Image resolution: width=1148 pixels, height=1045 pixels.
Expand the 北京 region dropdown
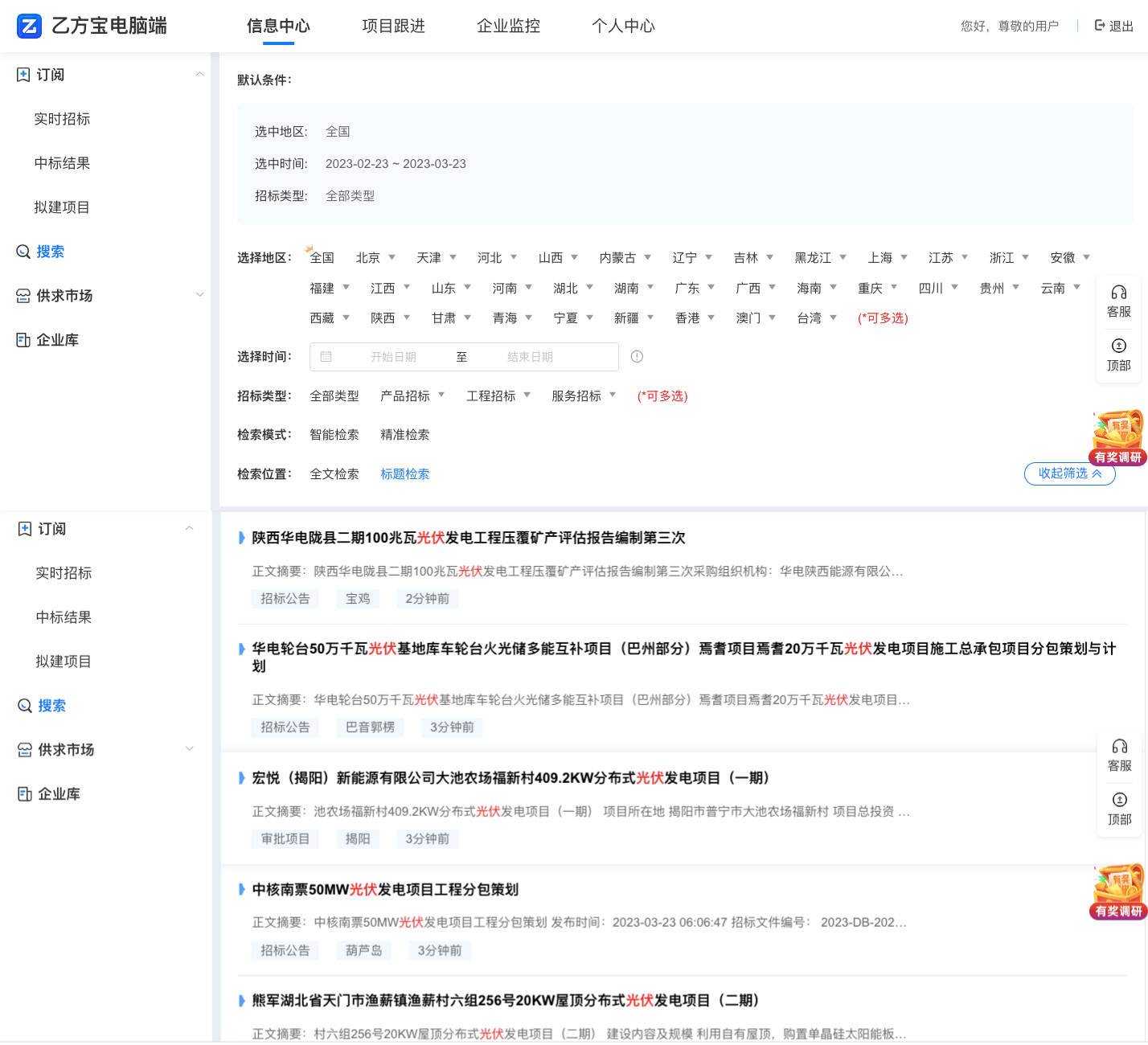[375, 258]
